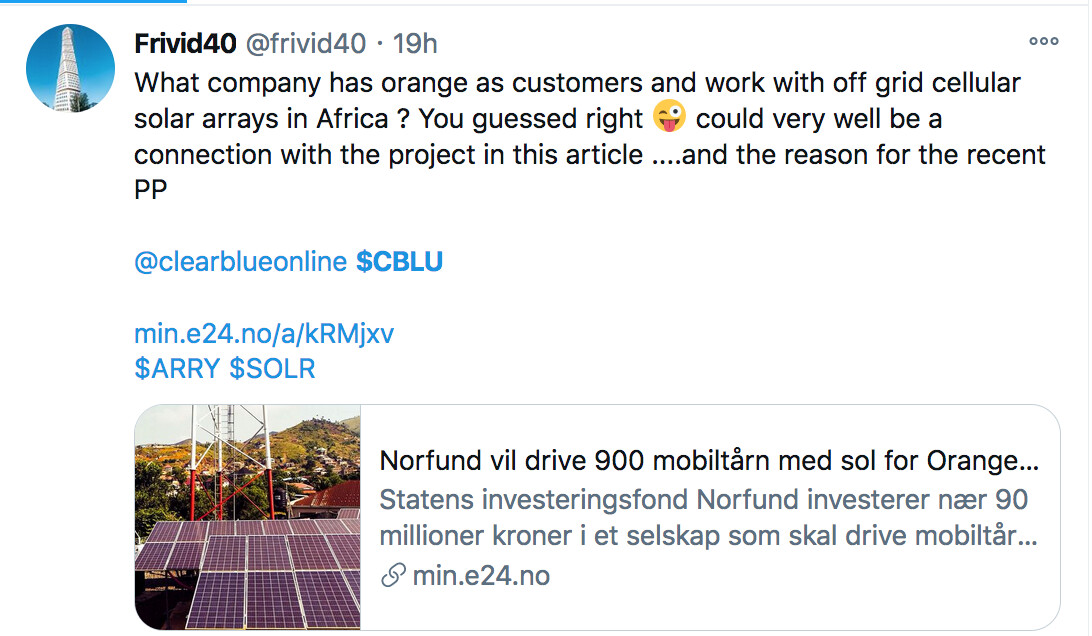Click the solar panels in article image

(x=250, y=575)
